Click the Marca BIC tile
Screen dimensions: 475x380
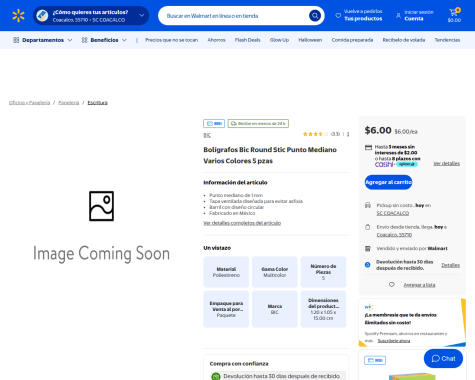(275, 309)
